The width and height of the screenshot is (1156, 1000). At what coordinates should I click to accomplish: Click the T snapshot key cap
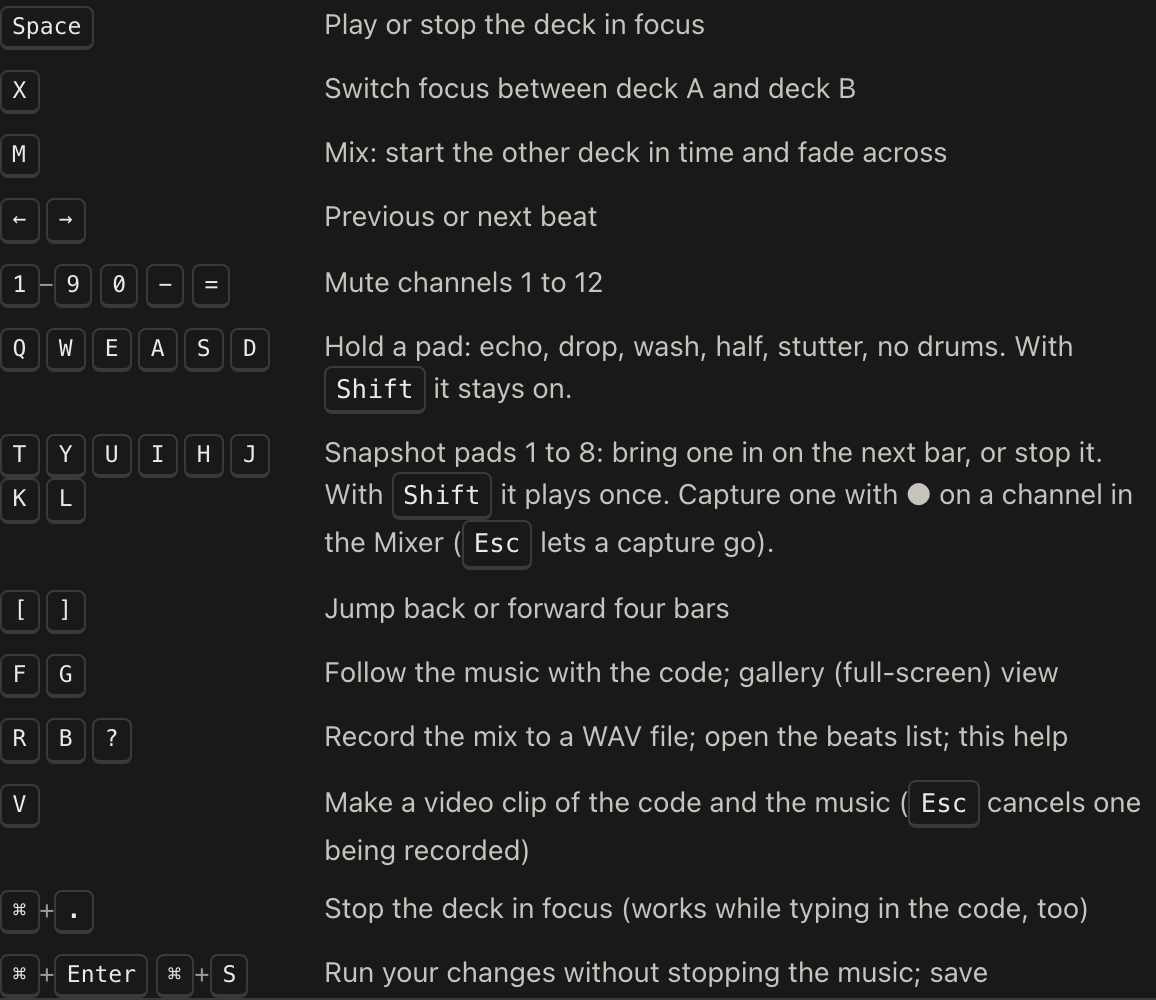click(x=19, y=456)
